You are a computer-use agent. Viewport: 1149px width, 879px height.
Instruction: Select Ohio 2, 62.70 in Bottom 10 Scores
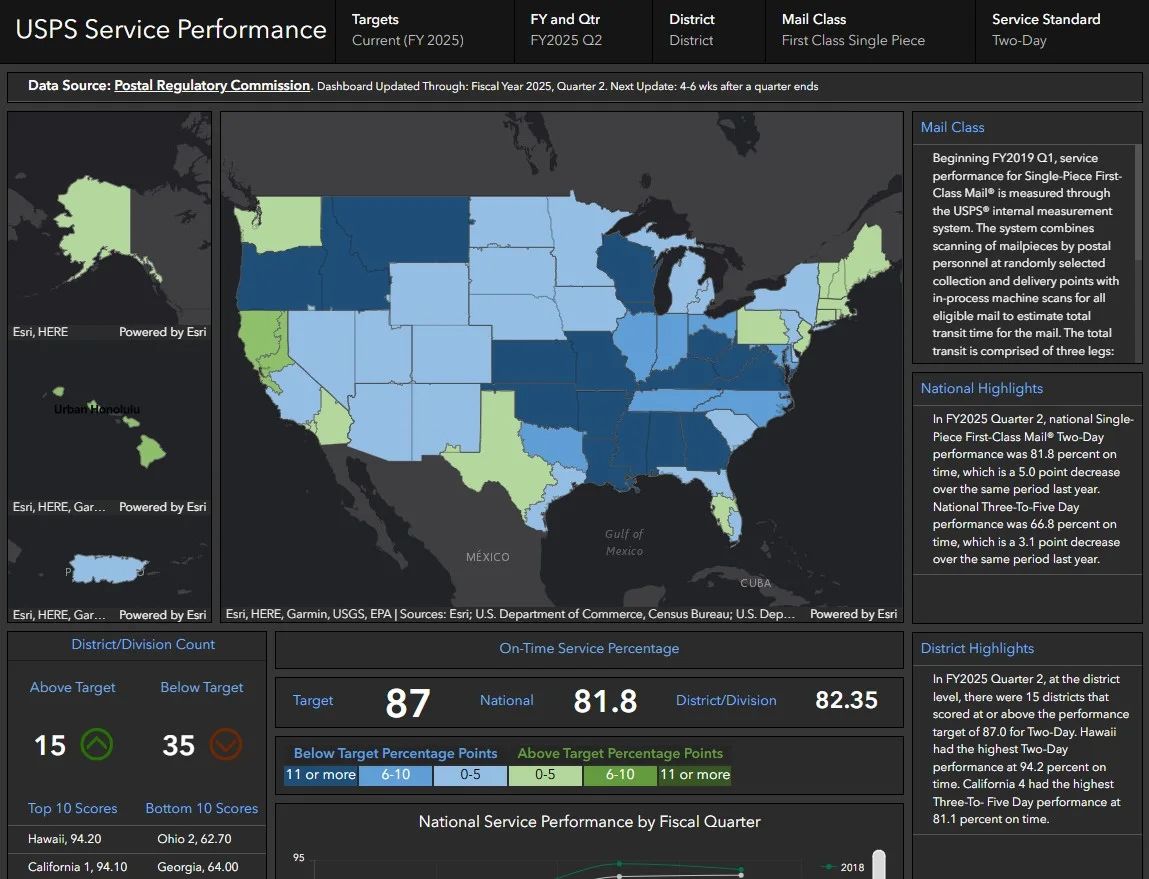[x=194, y=839]
